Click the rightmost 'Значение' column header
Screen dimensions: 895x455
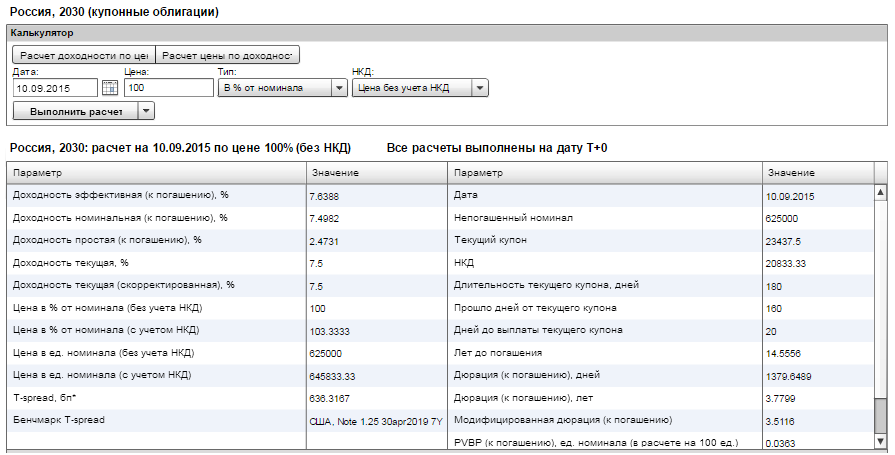pos(816,173)
